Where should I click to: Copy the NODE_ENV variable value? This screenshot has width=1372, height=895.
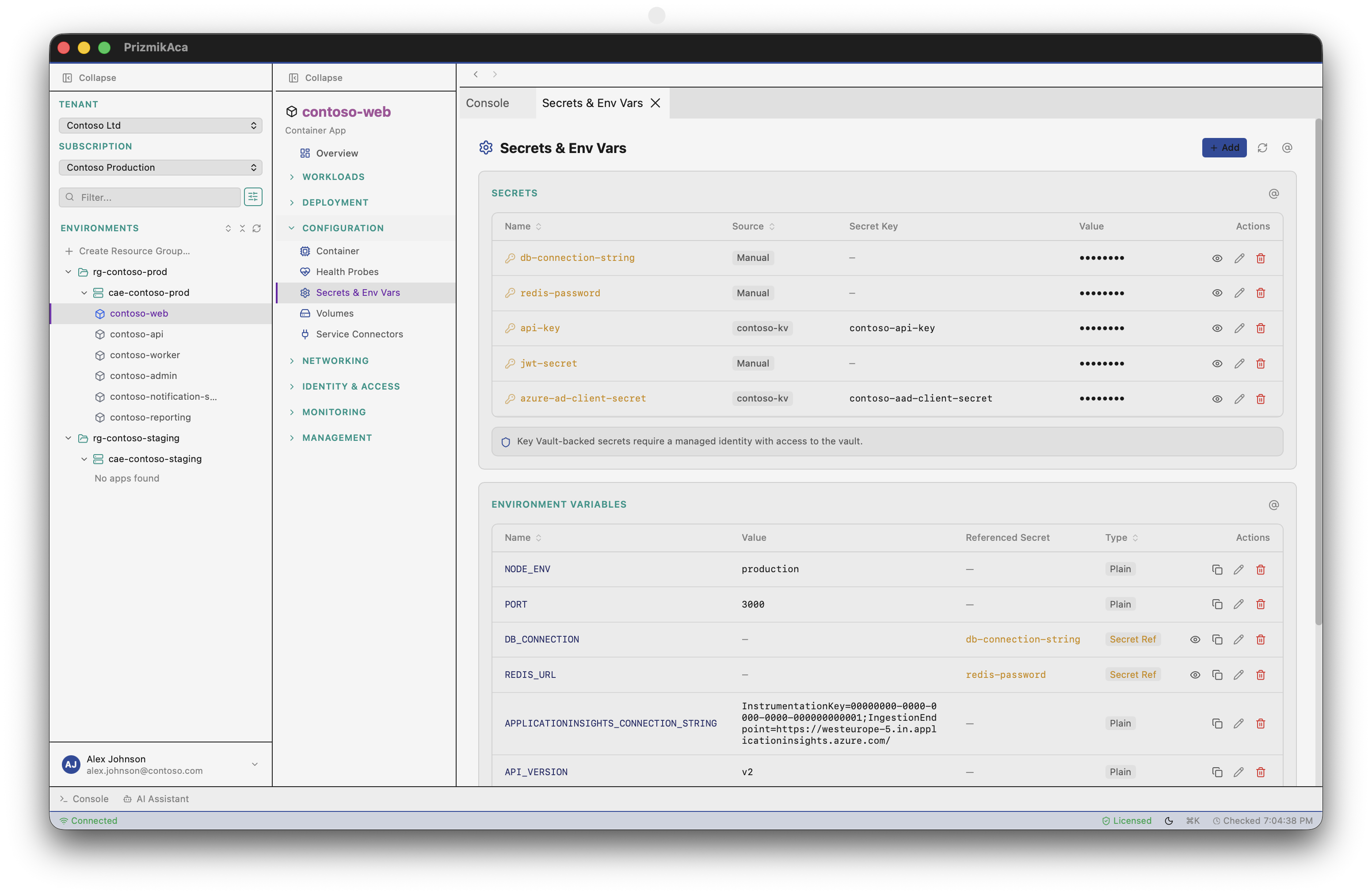pos(1217,569)
